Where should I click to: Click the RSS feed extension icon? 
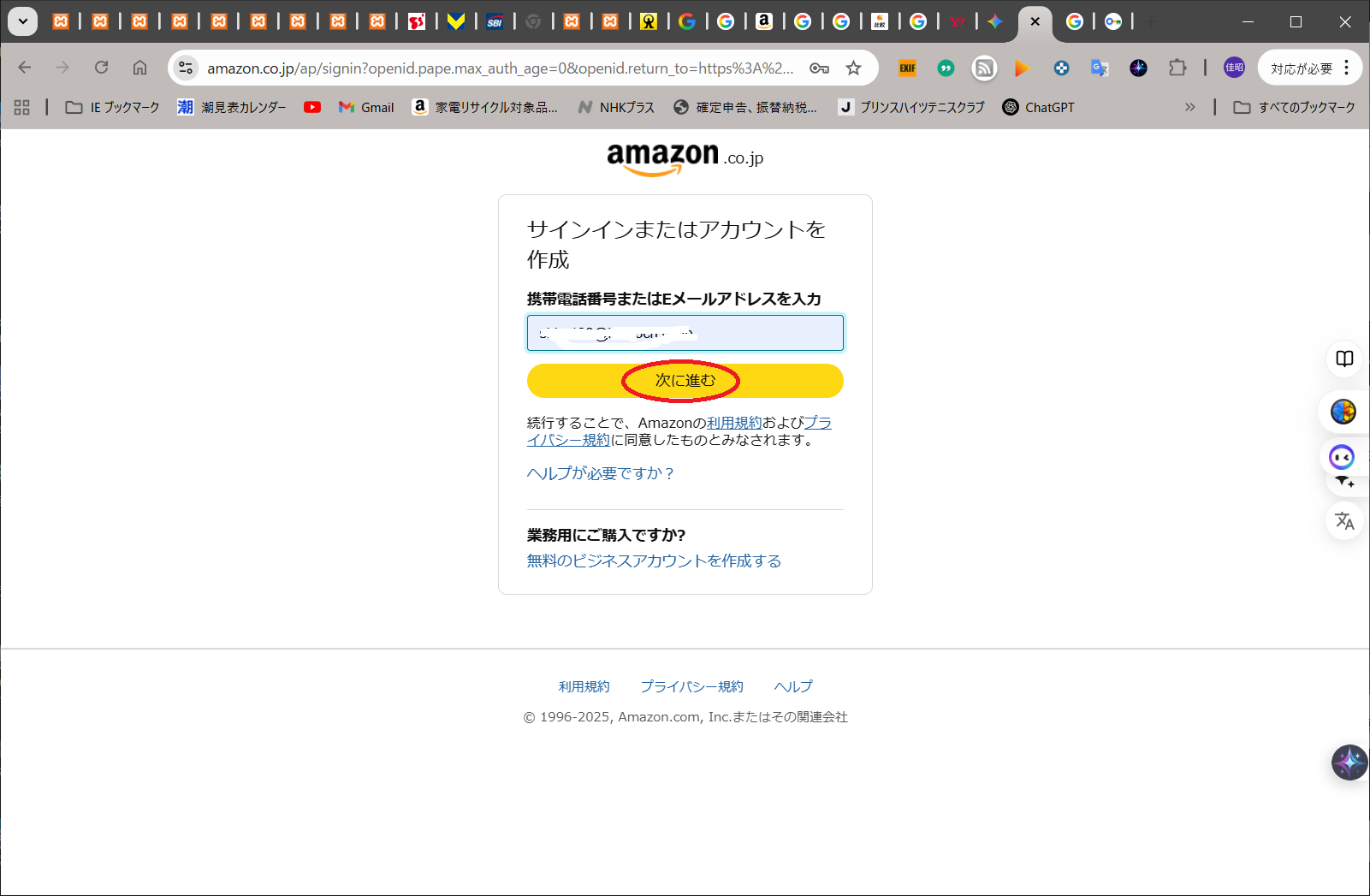coord(984,68)
